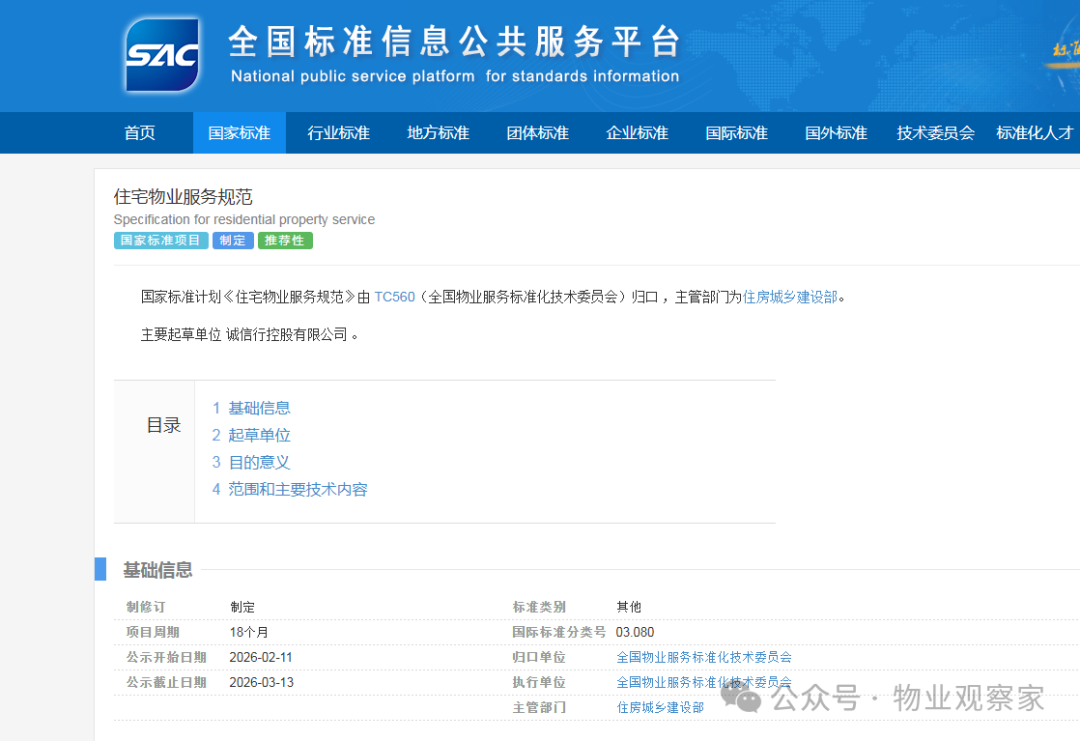Click 技术委员会 navigation item
This screenshot has width=1080, height=741.
coord(935,133)
